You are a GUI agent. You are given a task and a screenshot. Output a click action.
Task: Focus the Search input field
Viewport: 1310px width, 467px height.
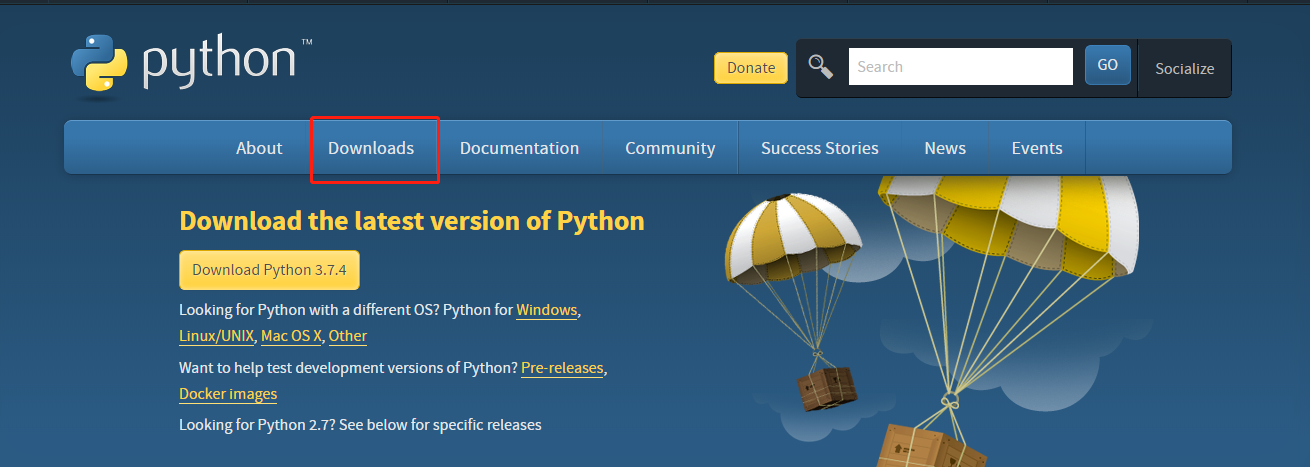(x=961, y=67)
